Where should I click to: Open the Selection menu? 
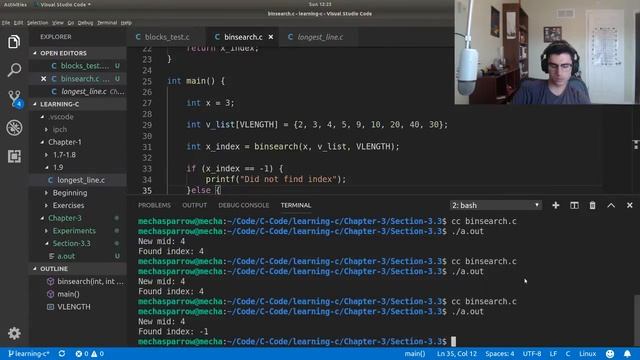point(38,23)
